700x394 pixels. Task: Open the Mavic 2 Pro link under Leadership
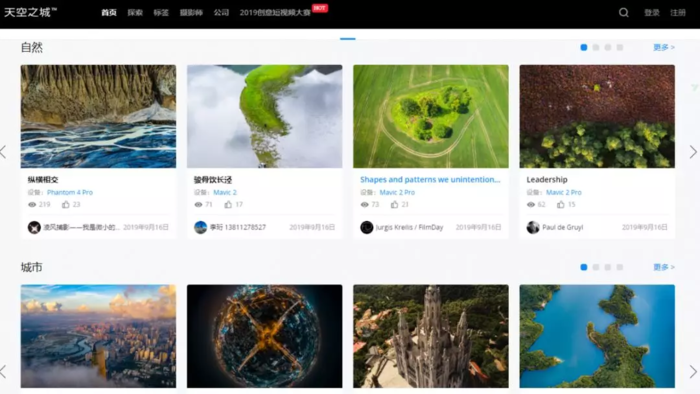tap(563, 192)
